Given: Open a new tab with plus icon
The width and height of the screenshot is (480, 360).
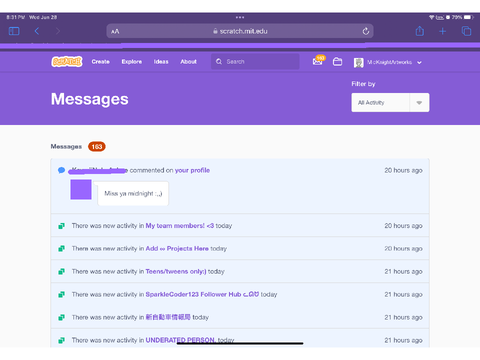Looking at the screenshot, I should (x=442, y=31).
